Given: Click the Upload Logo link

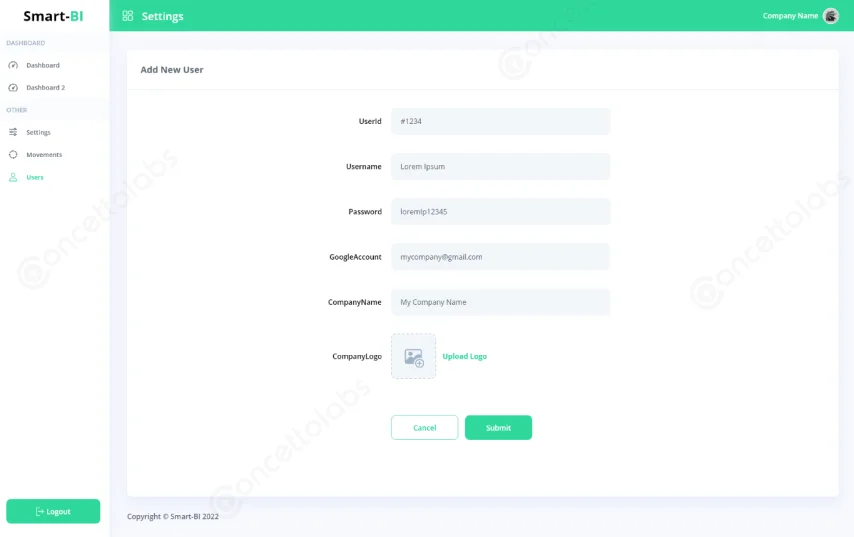Looking at the screenshot, I should click(x=464, y=357).
